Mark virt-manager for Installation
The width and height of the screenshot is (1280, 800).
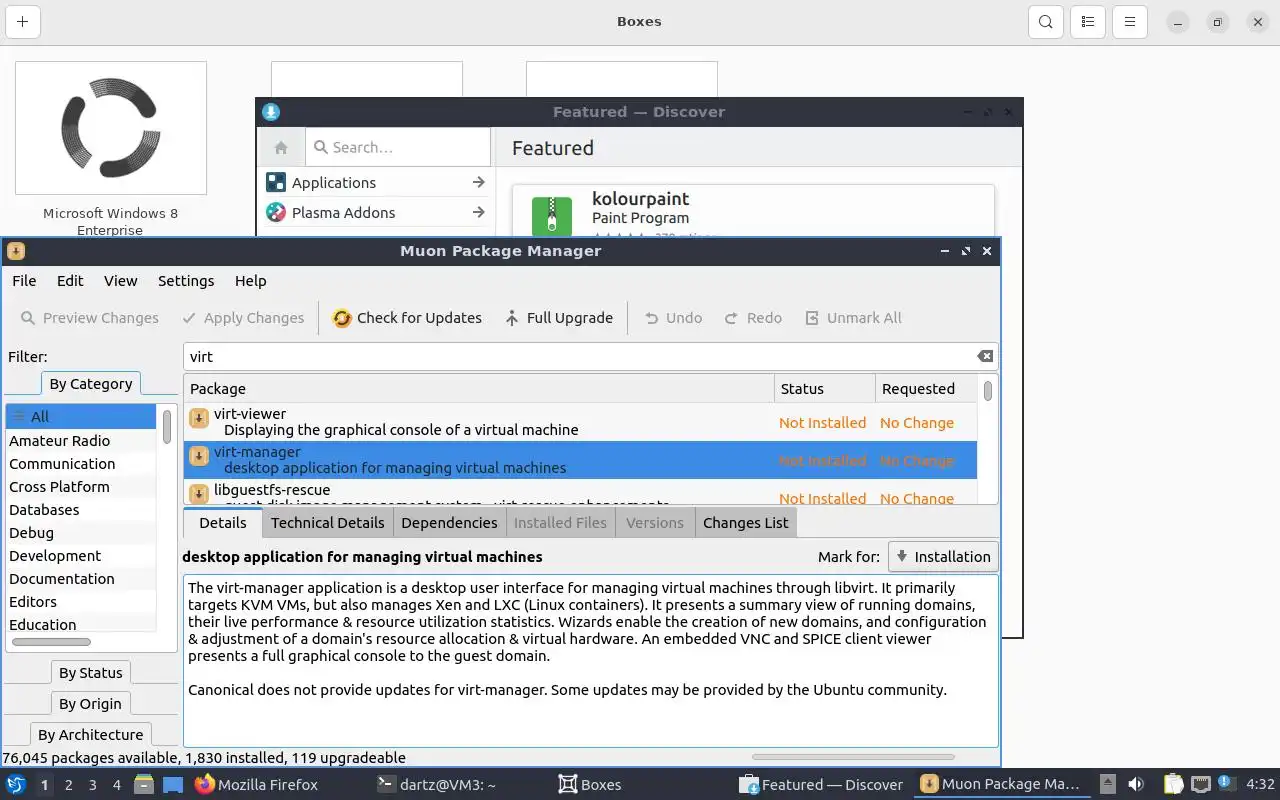click(x=943, y=557)
